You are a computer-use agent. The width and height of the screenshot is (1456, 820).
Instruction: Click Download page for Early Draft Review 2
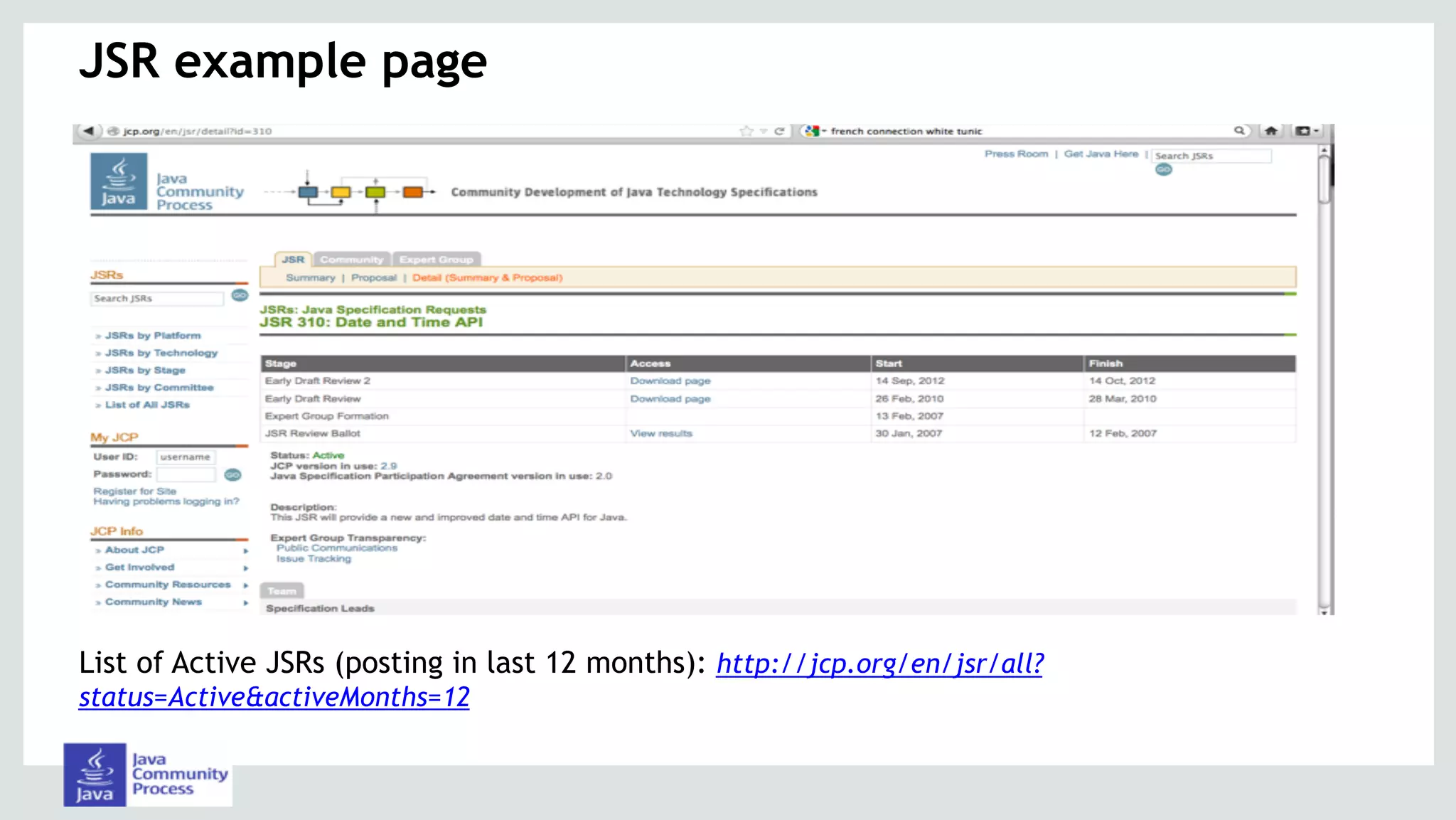(x=670, y=380)
